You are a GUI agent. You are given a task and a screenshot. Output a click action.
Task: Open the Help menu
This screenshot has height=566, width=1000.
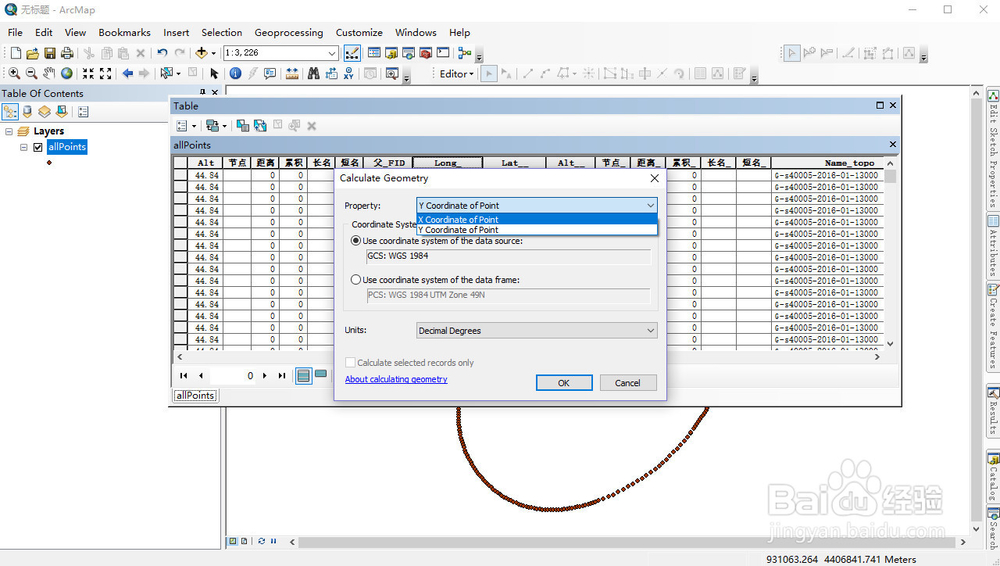pos(459,33)
